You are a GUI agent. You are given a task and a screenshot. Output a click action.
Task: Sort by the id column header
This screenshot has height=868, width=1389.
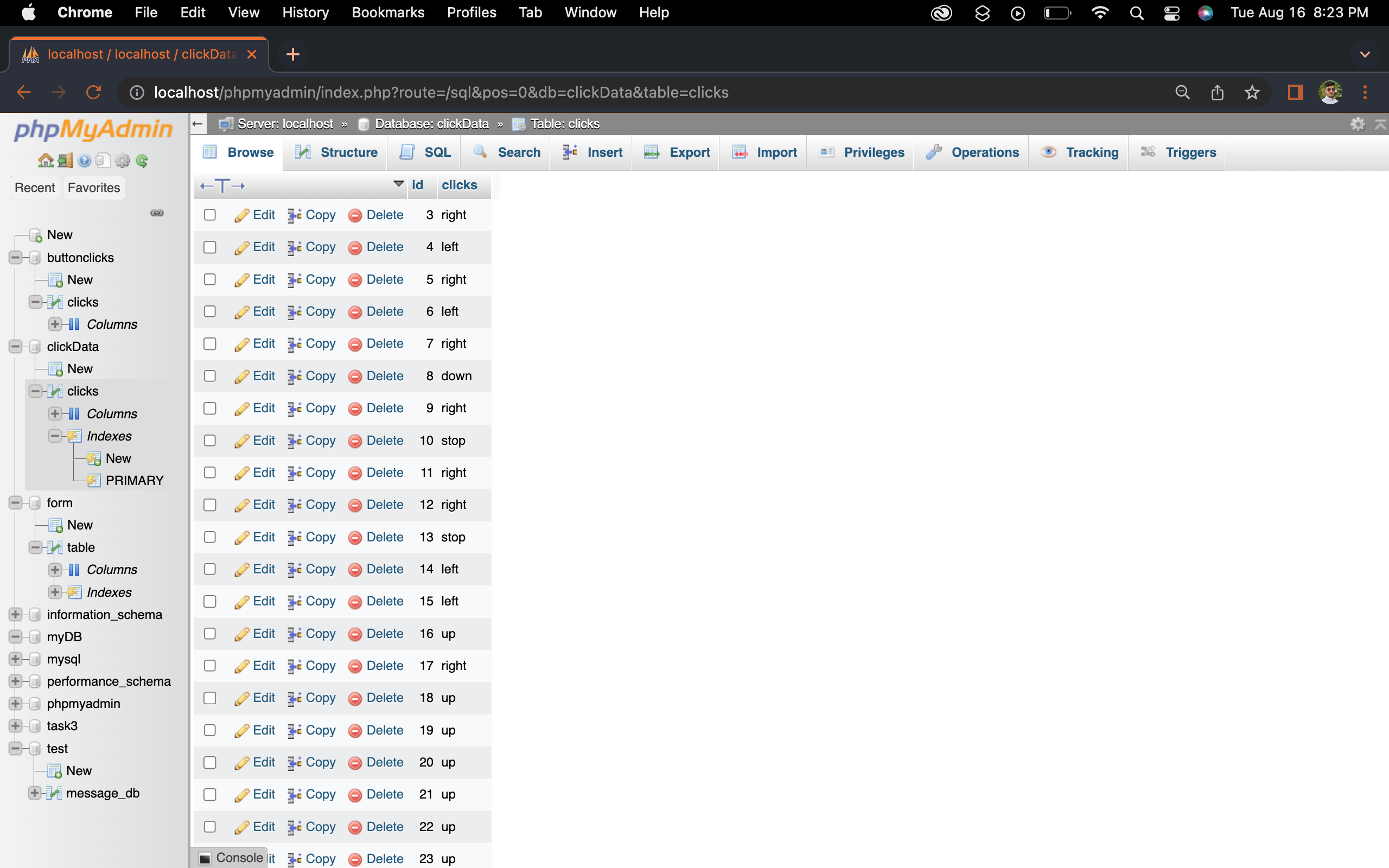pyautogui.click(x=417, y=185)
